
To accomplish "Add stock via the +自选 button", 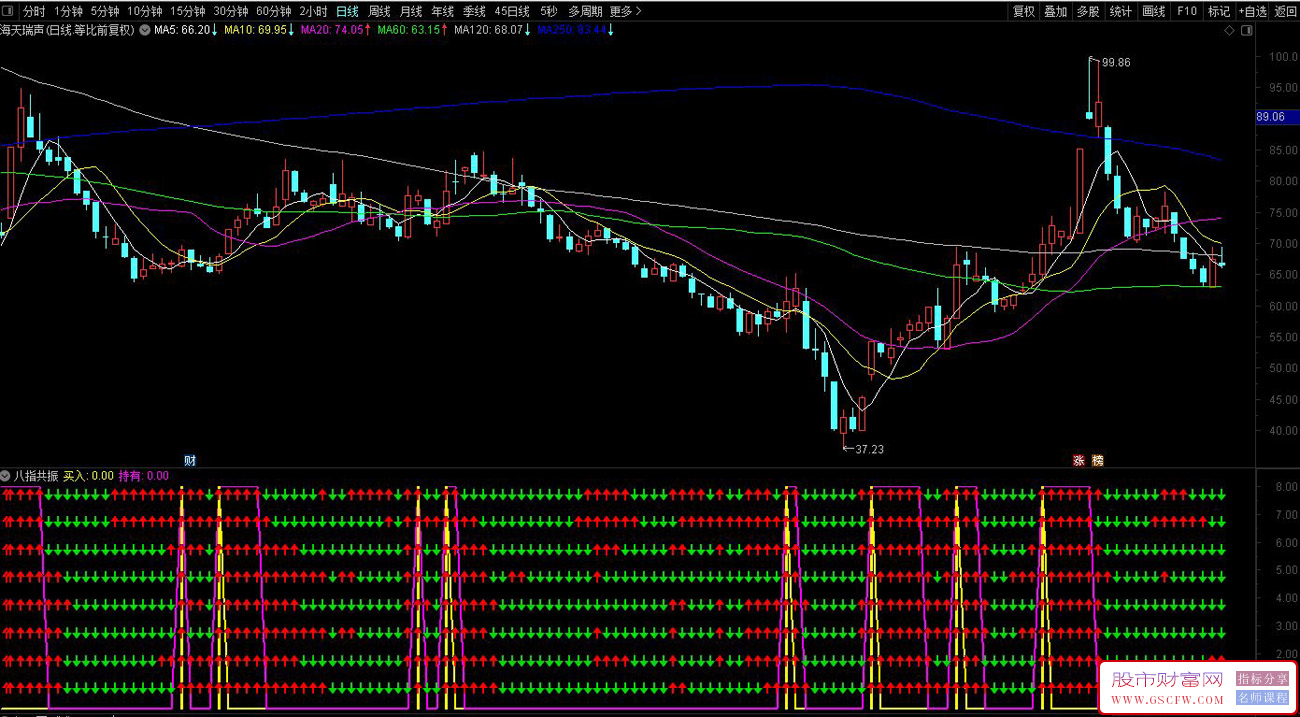I will click(1253, 11).
